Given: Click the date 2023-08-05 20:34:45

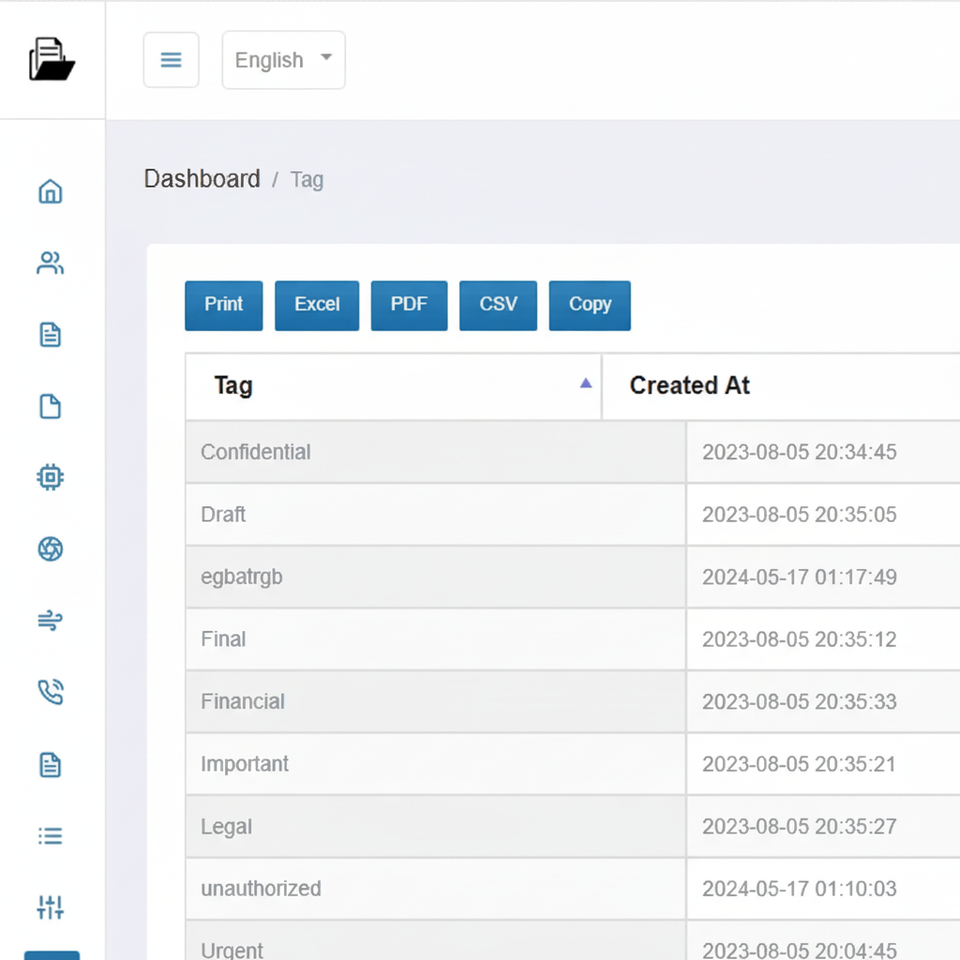Looking at the screenshot, I should pos(799,452).
